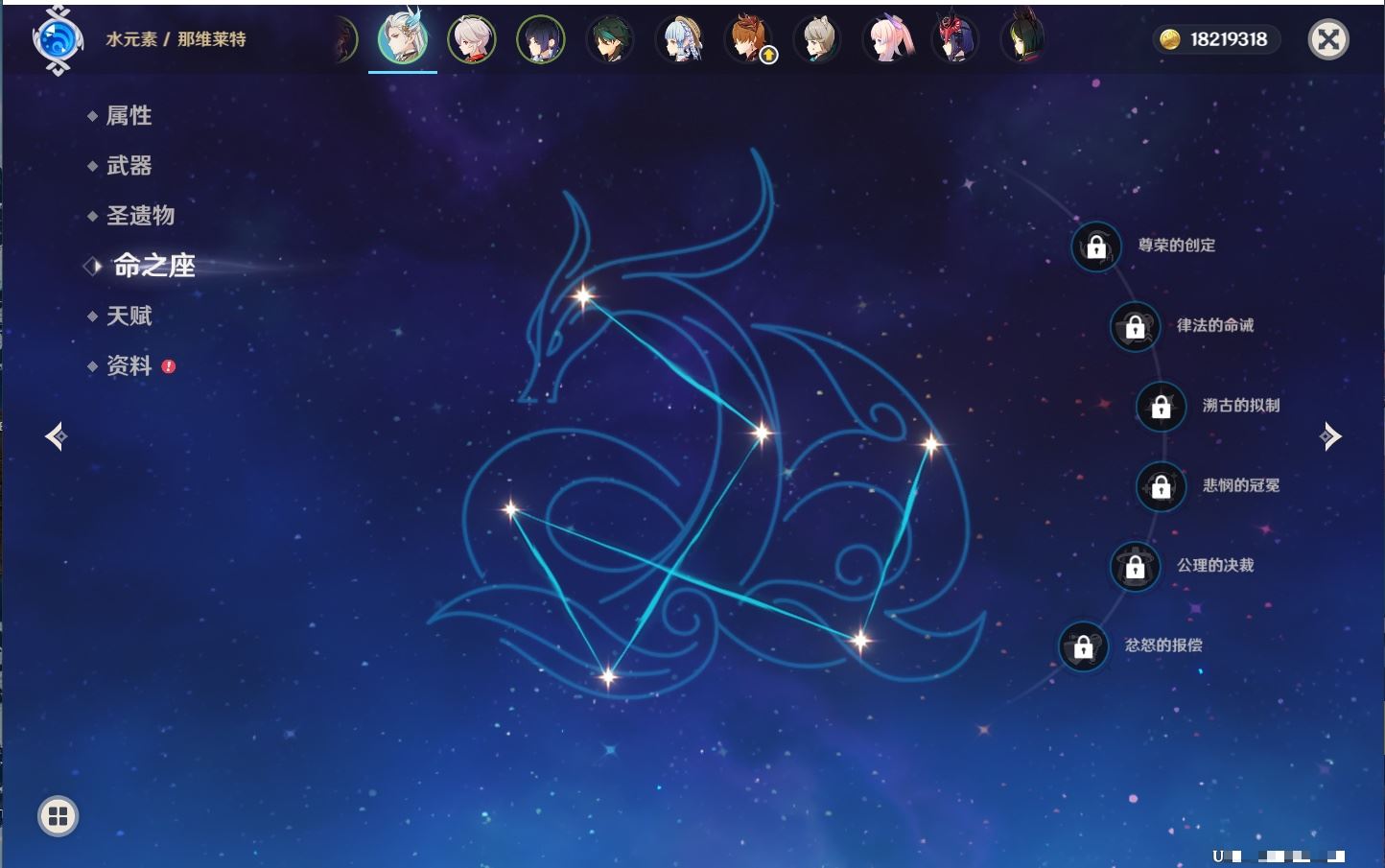The height and width of the screenshot is (868, 1385).
Task: Open the character grid view button
Action: [59, 816]
